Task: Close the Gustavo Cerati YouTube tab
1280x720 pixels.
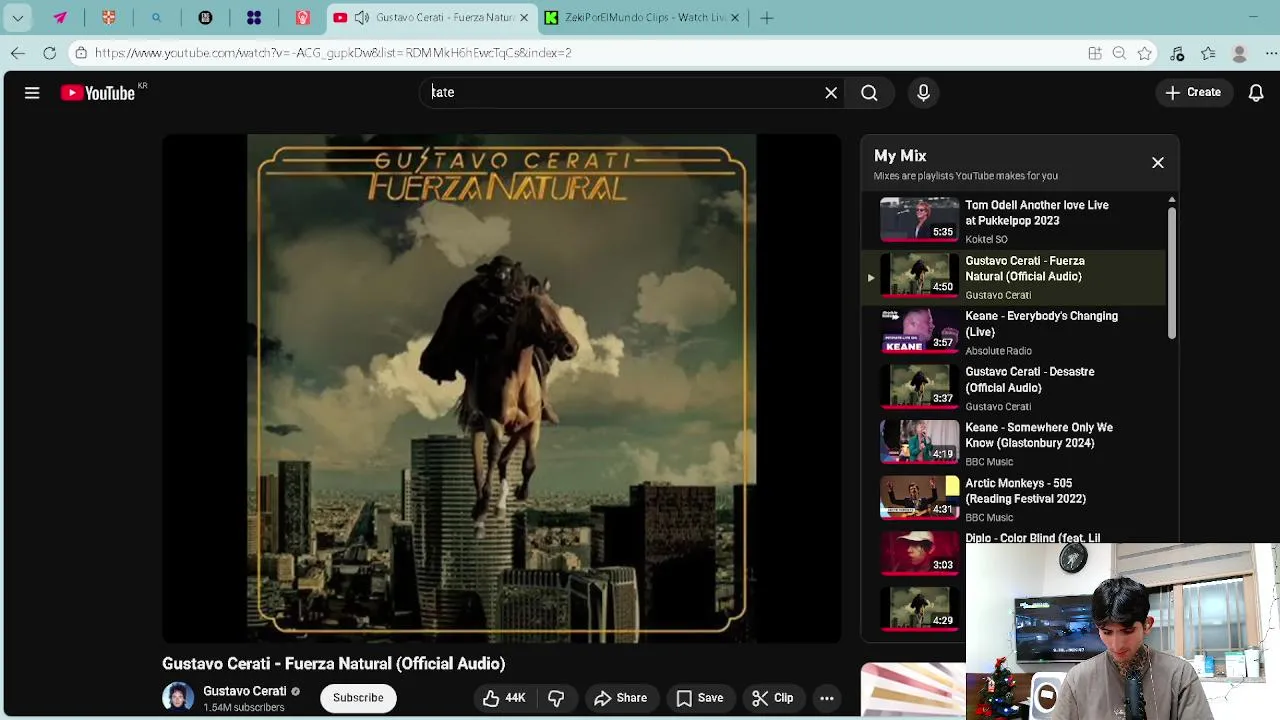Action: (525, 18)
